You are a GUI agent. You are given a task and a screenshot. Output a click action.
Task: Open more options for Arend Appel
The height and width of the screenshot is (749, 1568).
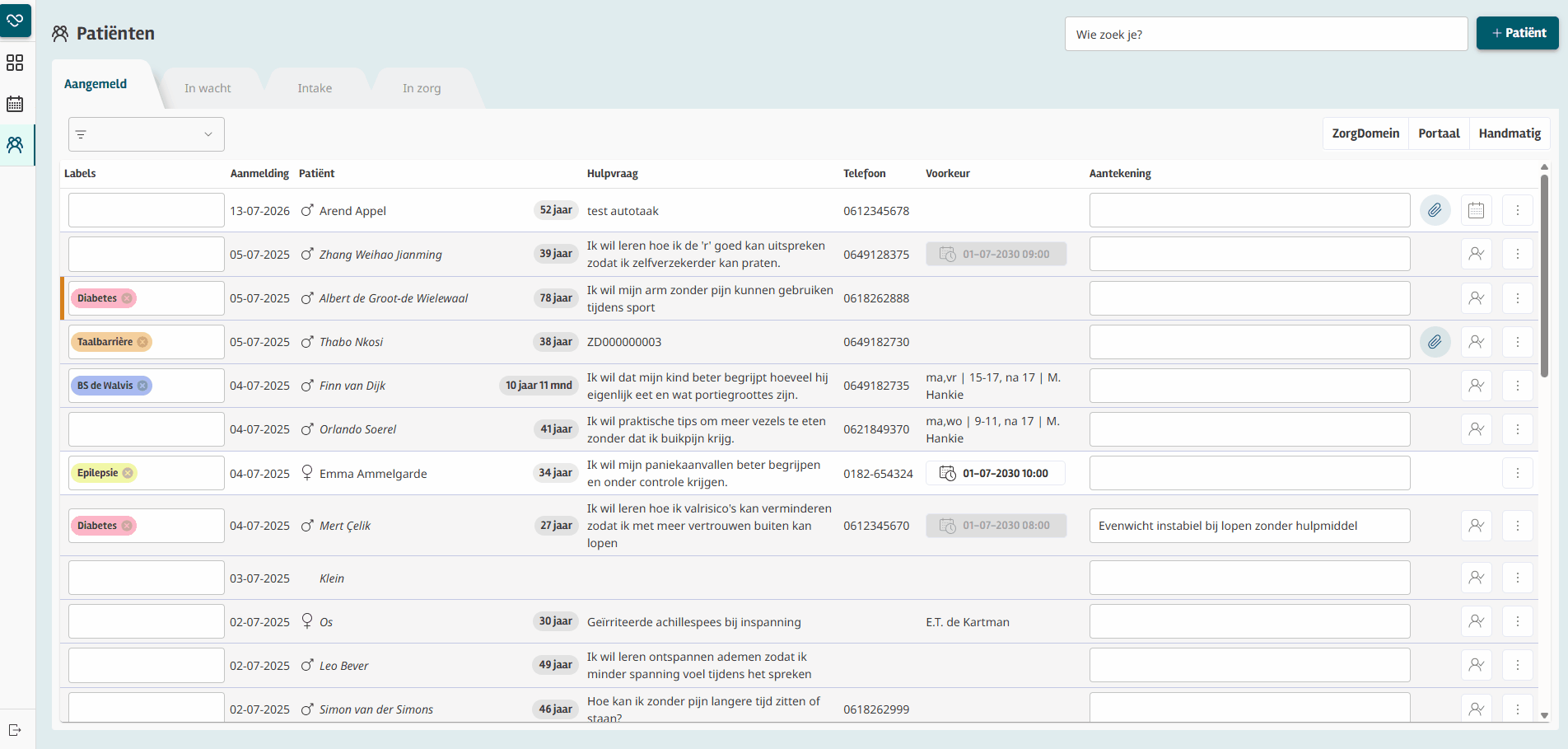[x=1518, y=210]
